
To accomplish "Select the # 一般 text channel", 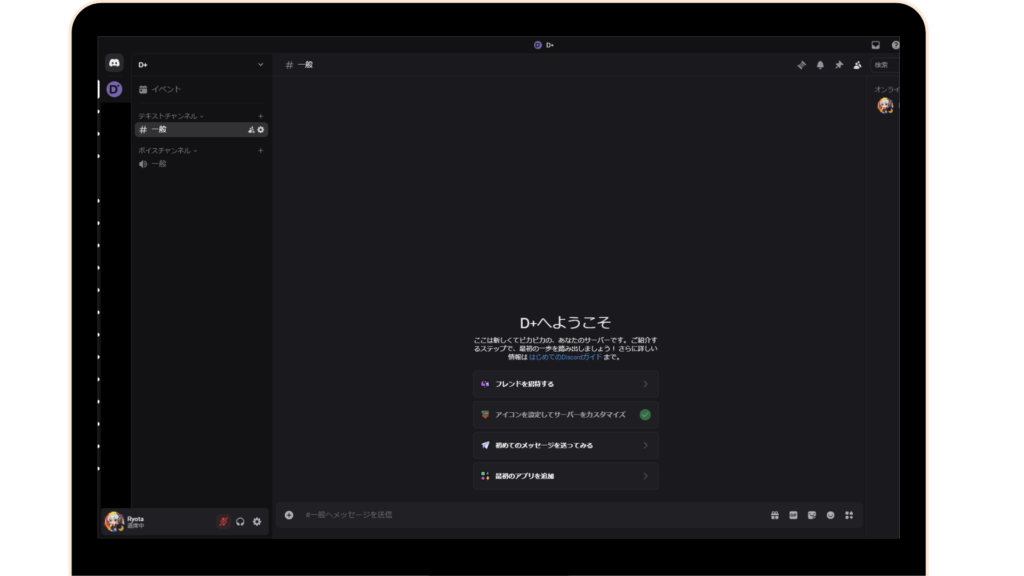I will pyautogui.click(x=201, y=129).
